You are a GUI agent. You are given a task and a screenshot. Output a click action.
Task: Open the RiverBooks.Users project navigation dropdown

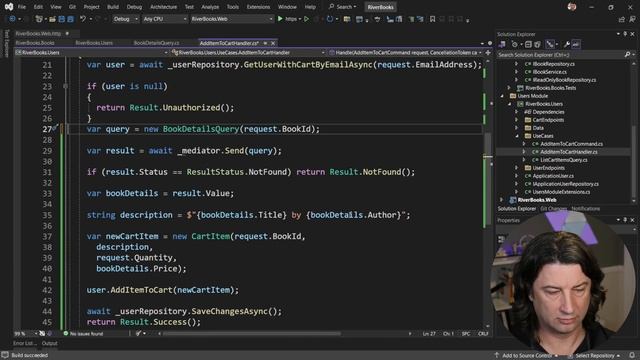click(91, 52)
